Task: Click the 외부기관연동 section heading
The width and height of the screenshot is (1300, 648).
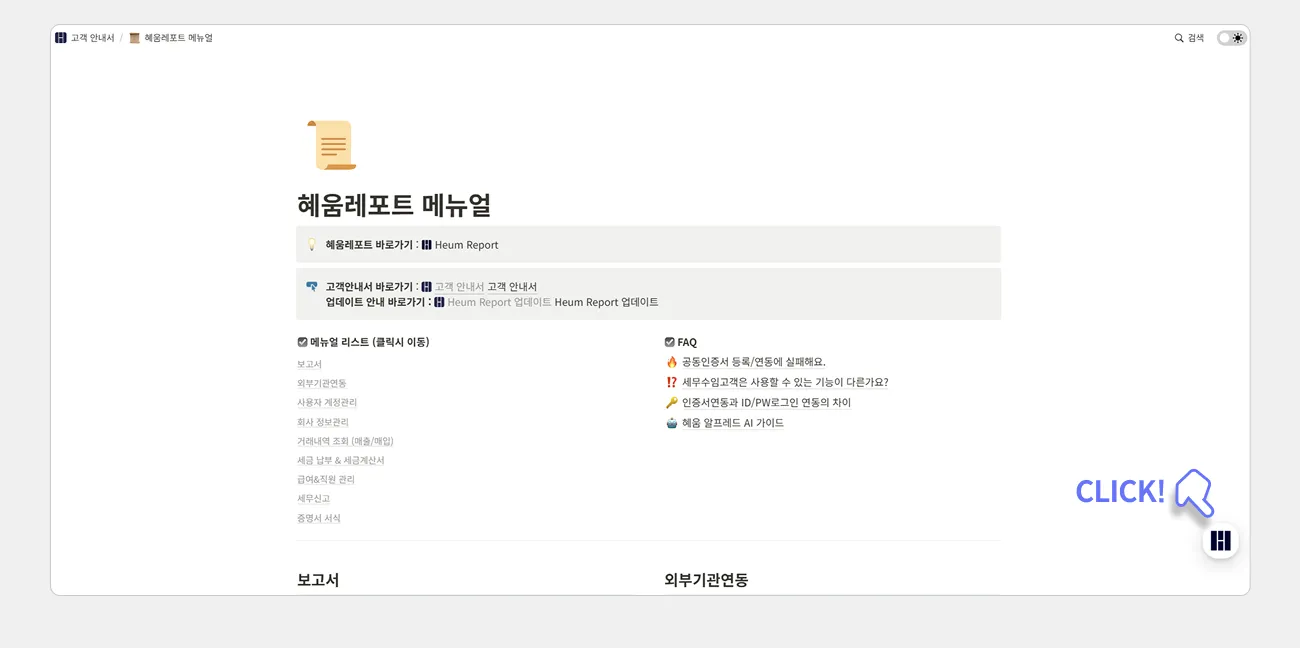Action: [706, 580]
